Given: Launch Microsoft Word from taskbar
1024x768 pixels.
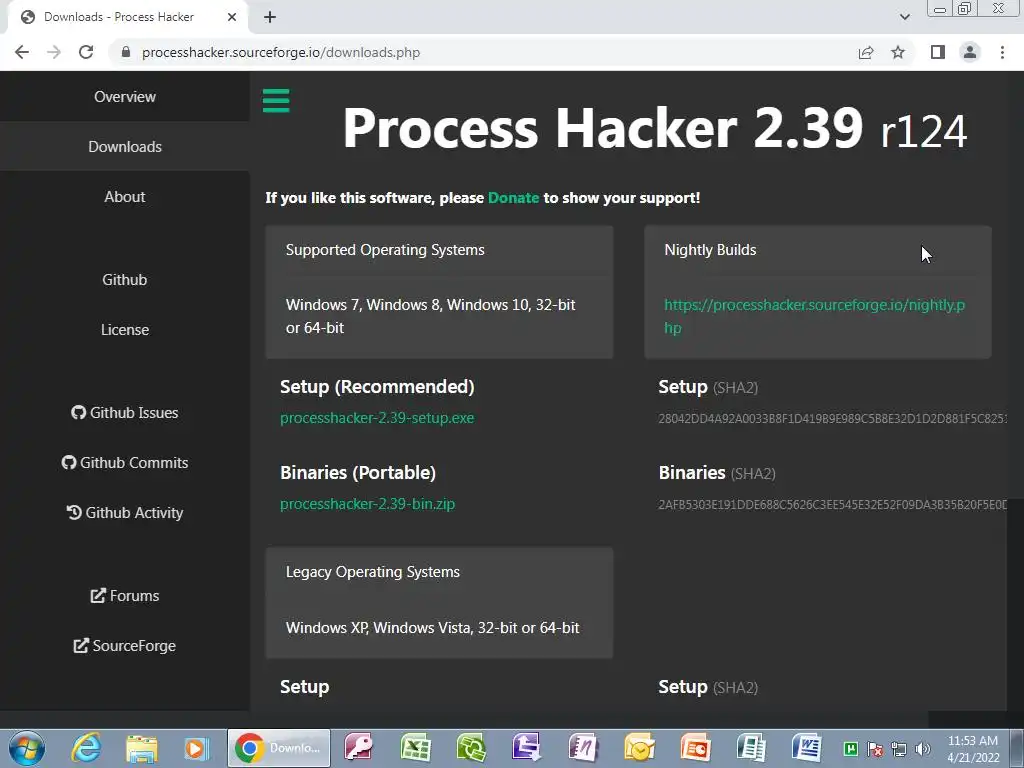Looking at the screenshot, I should coord(807,748).
